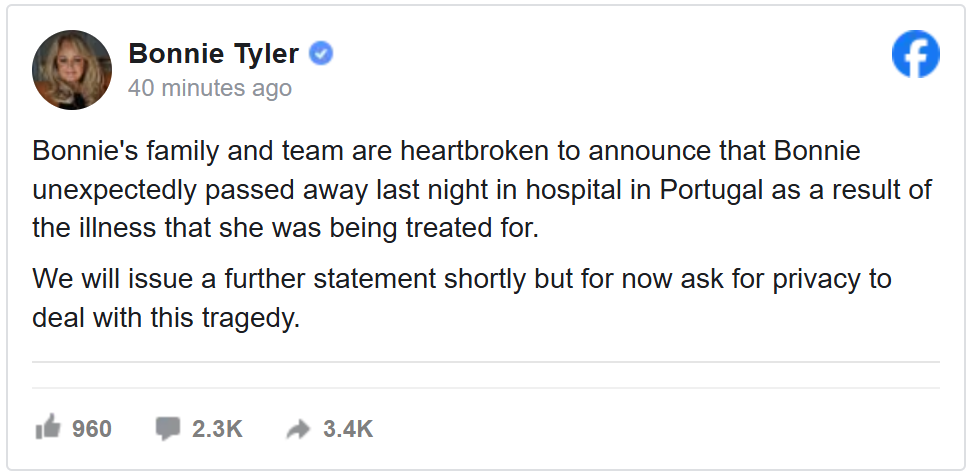Click the blue verified badge checkmark
Screen dimensions: 972x476
(320, 53)
